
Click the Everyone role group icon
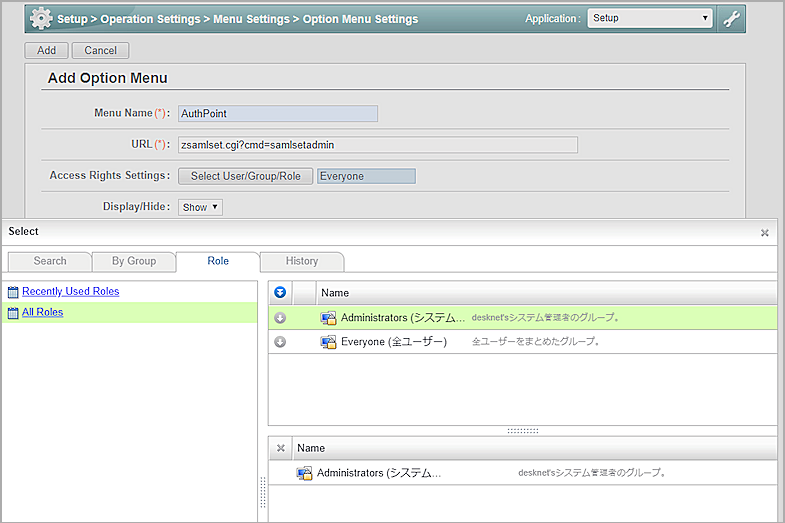tap(328, 342)
